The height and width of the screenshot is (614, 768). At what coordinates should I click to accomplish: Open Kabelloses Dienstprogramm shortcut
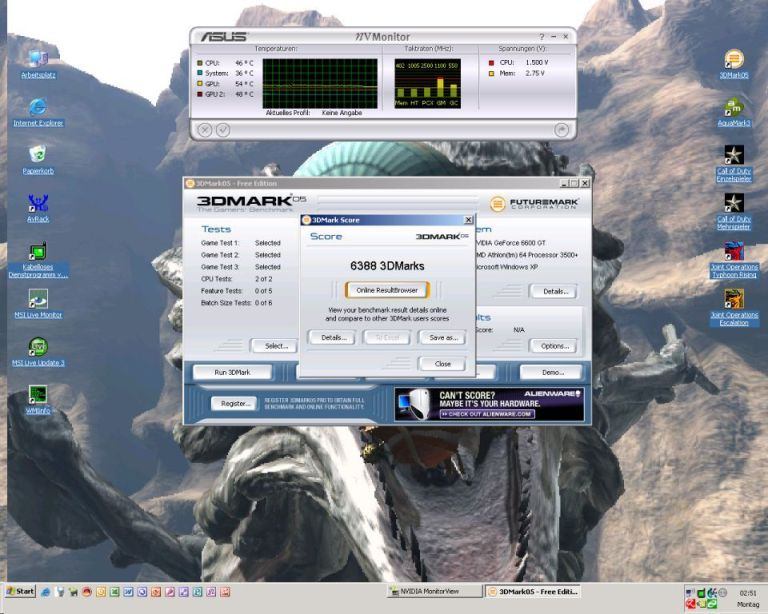click(x=38, y=260)
